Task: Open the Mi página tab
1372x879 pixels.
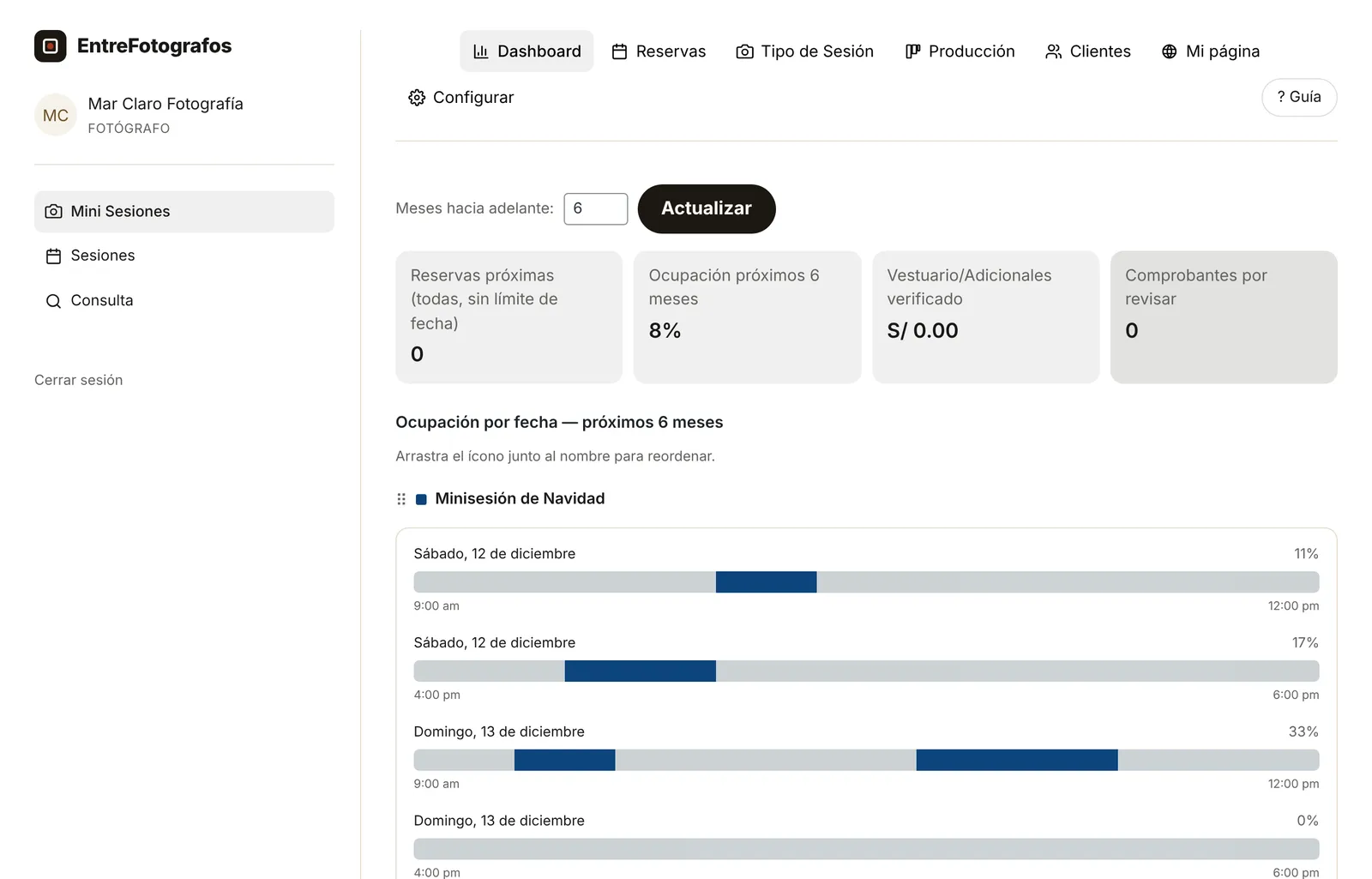Action: (1211, 51)
